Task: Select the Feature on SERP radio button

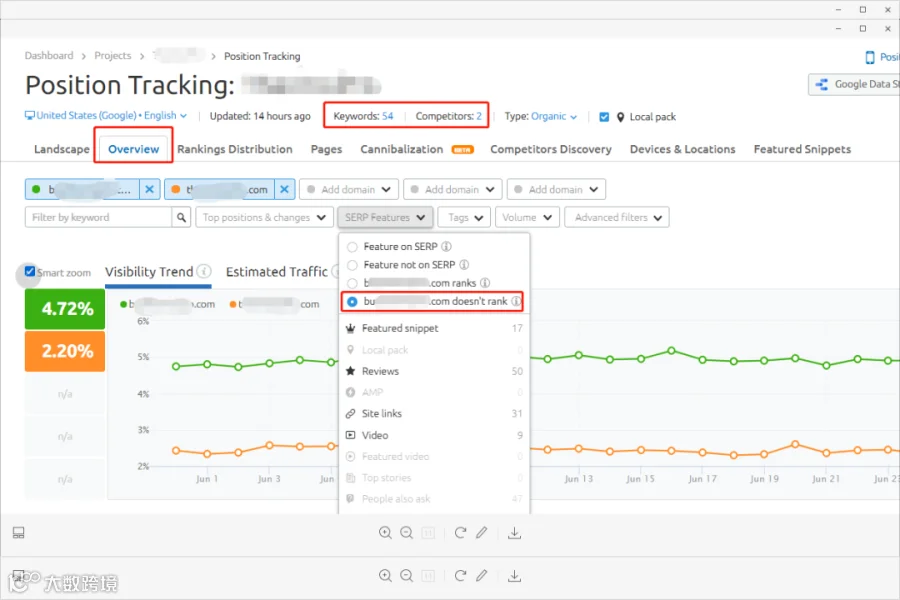Action: pos(352,247)
